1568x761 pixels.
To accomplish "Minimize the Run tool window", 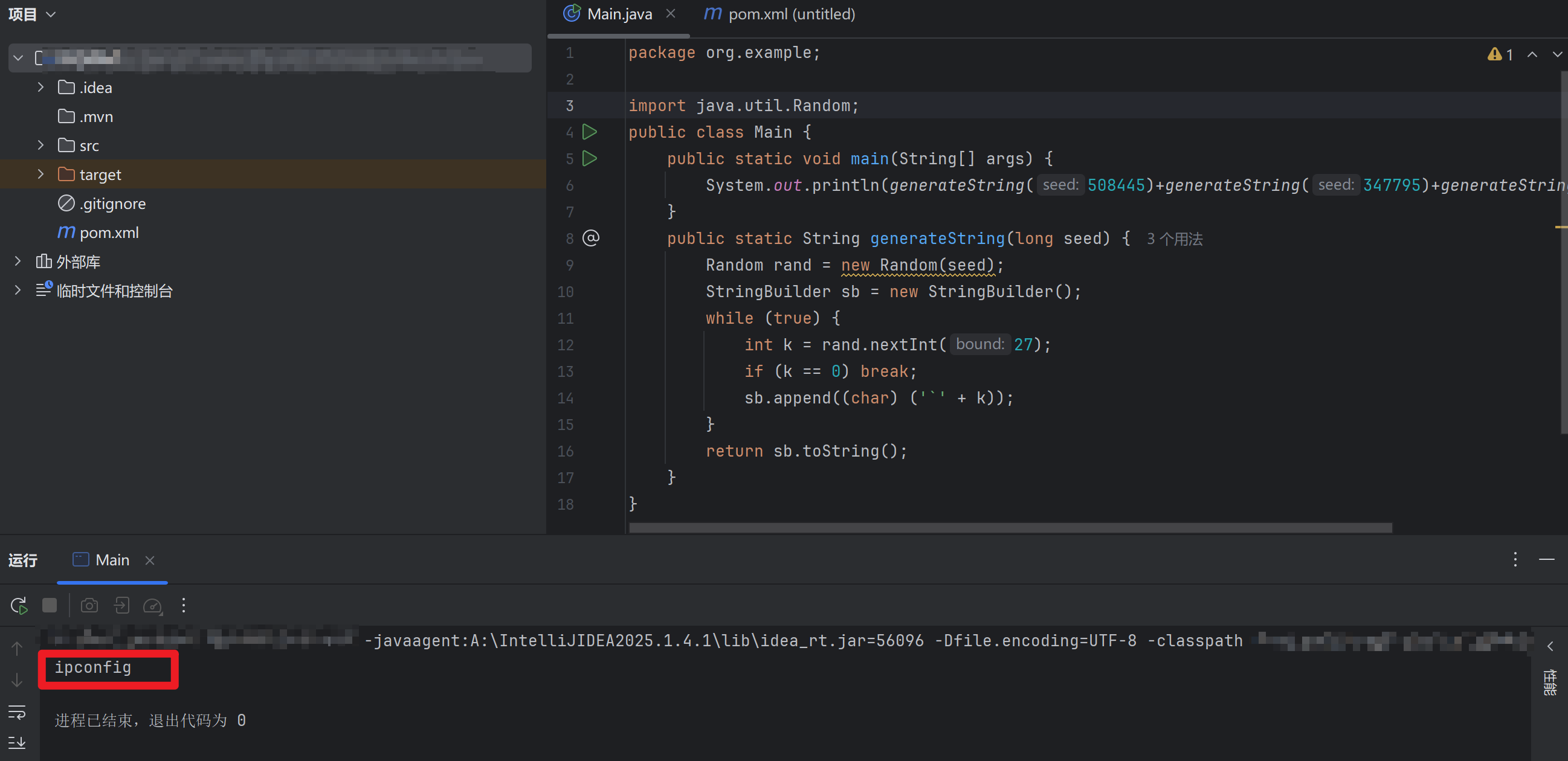I will [1546, 559].
